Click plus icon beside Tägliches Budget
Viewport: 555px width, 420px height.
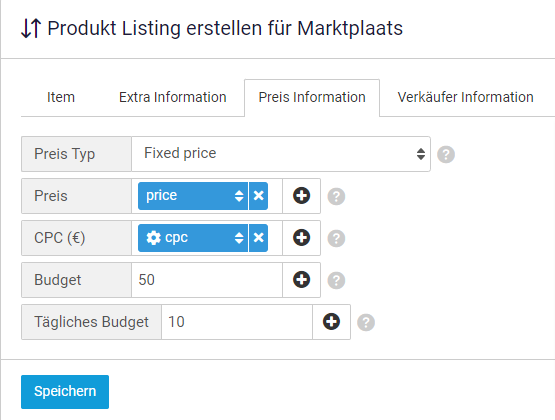tap(331, 322)
